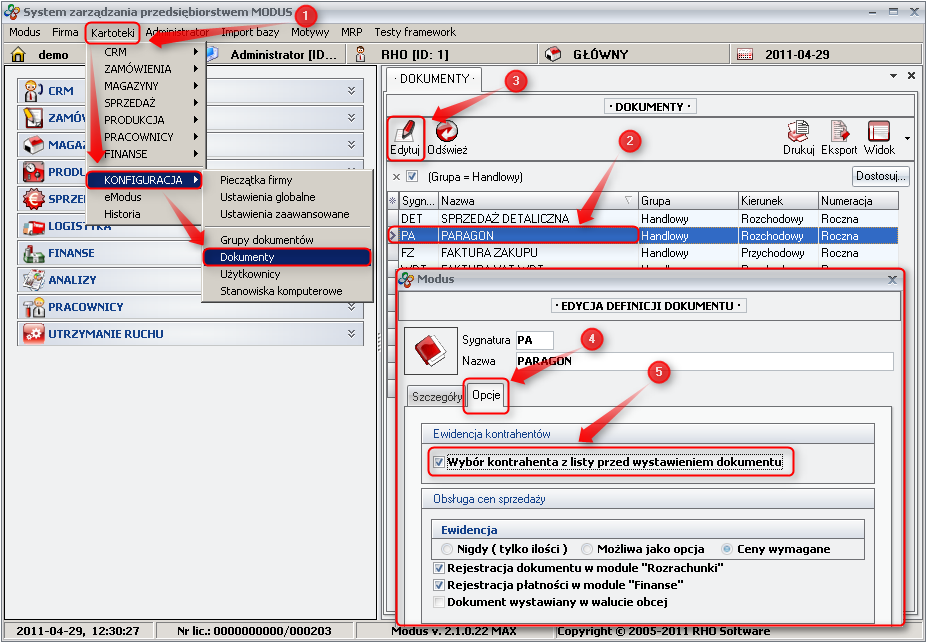Toggle Wybór kontrahenta z listy checkbox
This screenshot has height=643, width=927.
tap(439, 462)
